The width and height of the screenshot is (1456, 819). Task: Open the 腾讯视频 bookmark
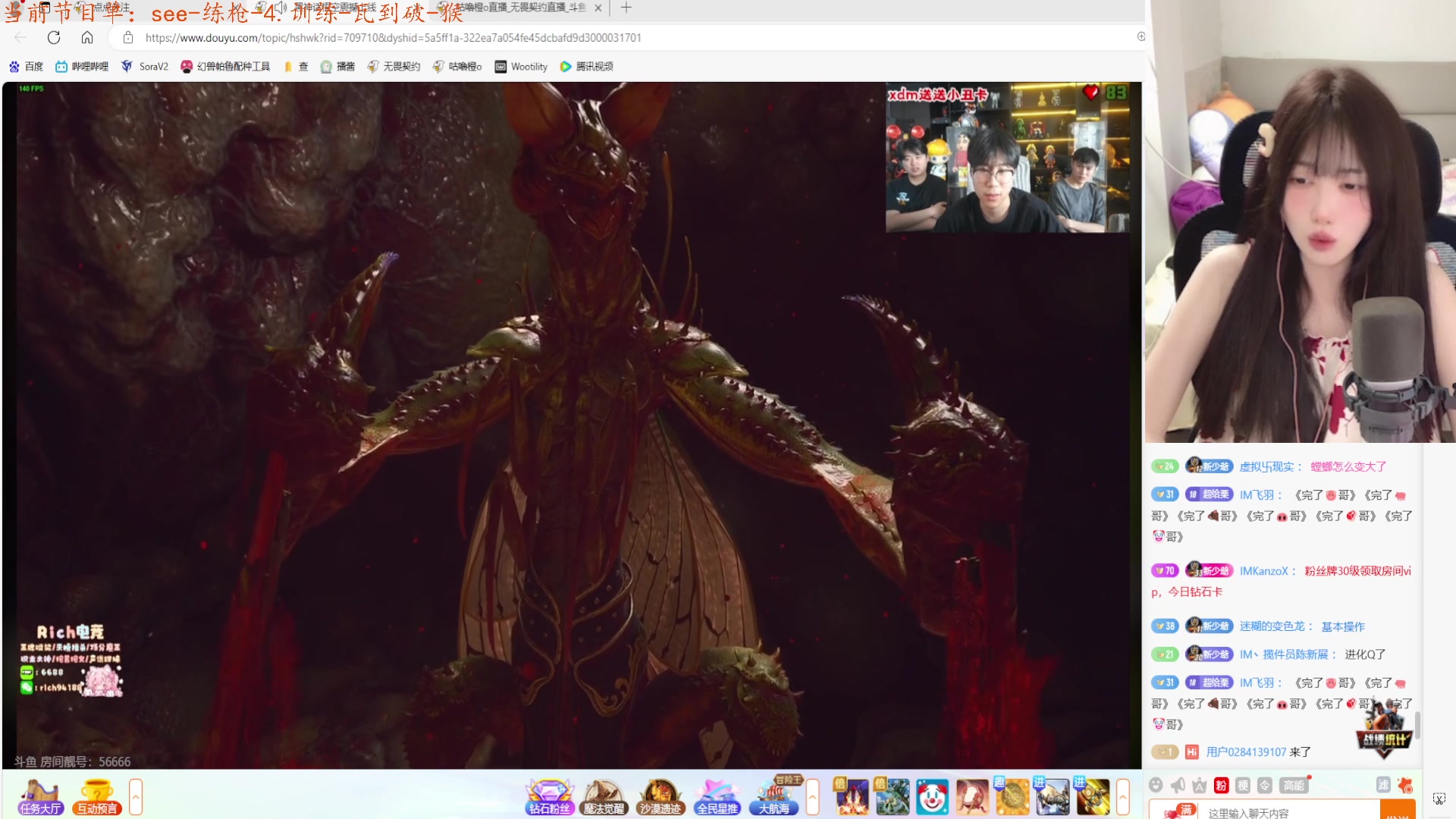586,67
